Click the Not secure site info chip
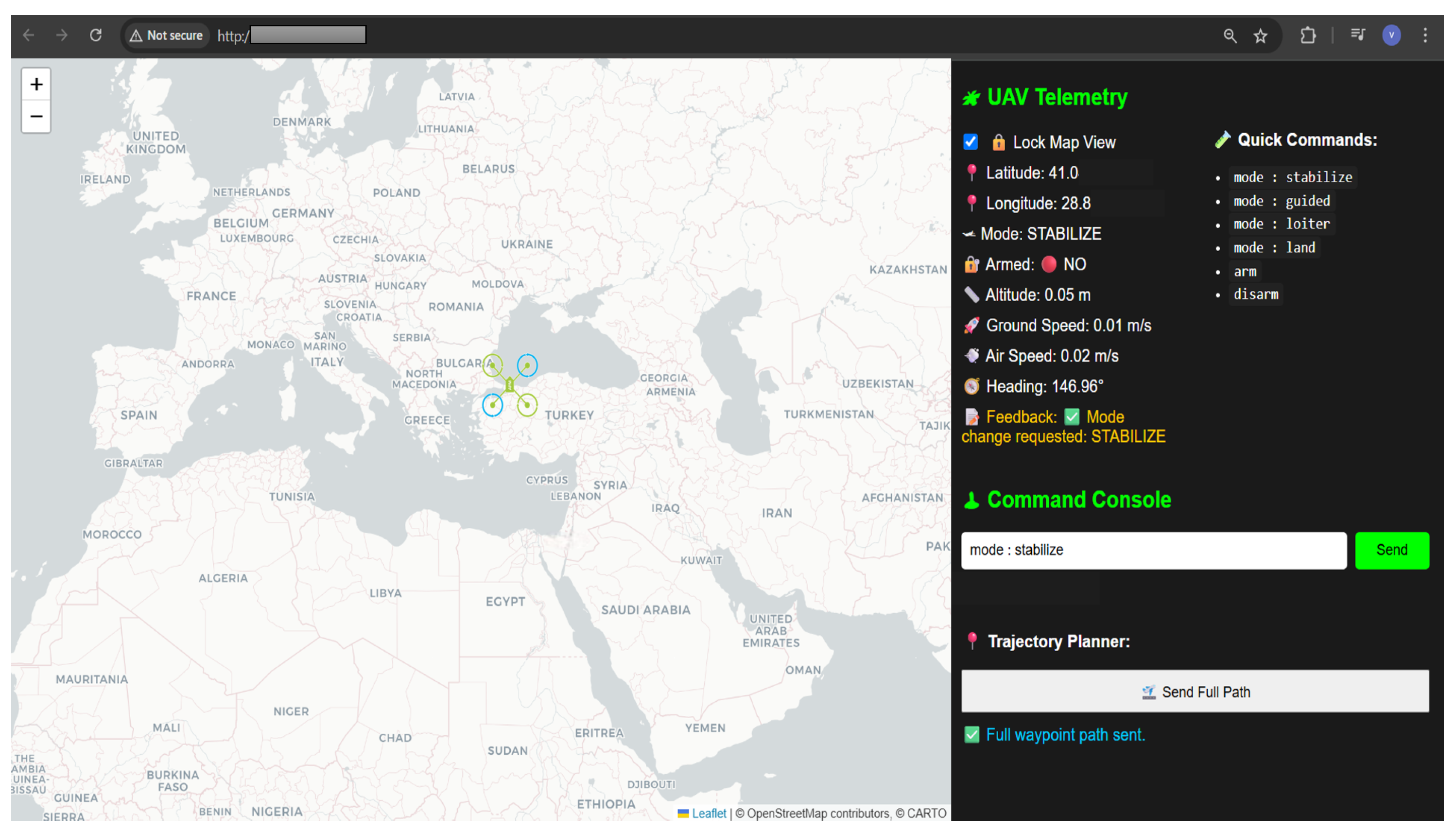Image resolution: width=1456 pixels, height=831 pixels. [166, 35]
